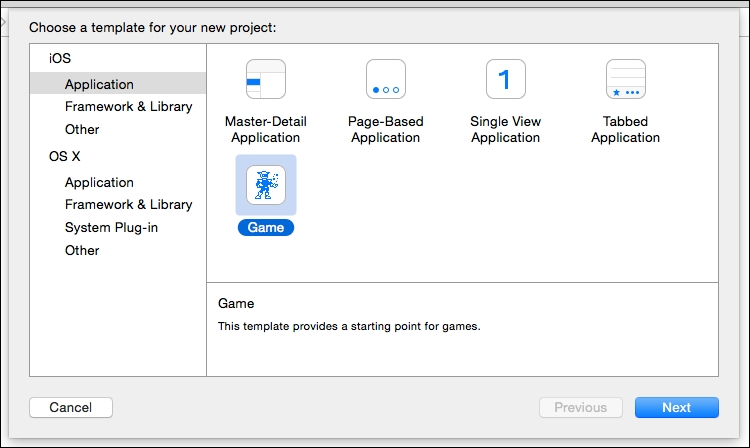Viewport: 750px width, 448px height.
Task: Select the Master-Detail Application template icon
Action: [x=266, y=79]
